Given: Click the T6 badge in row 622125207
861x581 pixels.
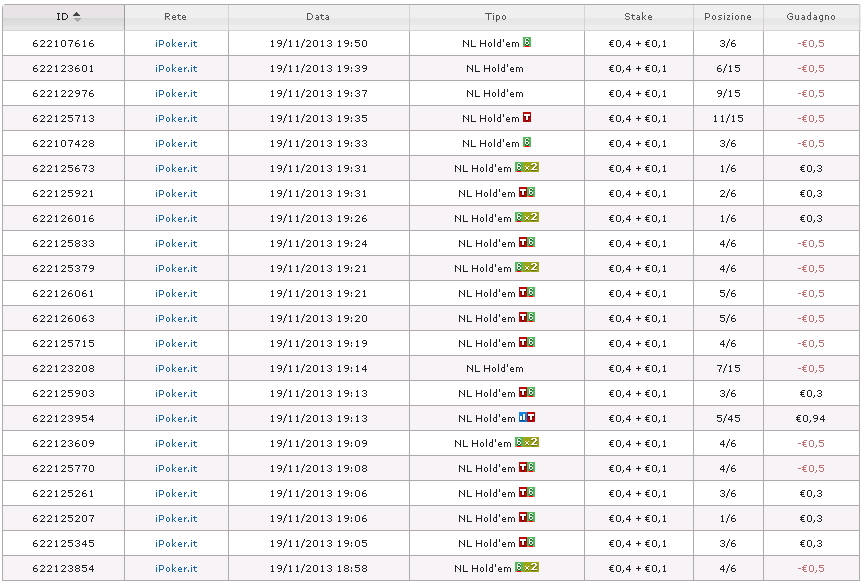Looking at the screenshot, I should (527, 517).
